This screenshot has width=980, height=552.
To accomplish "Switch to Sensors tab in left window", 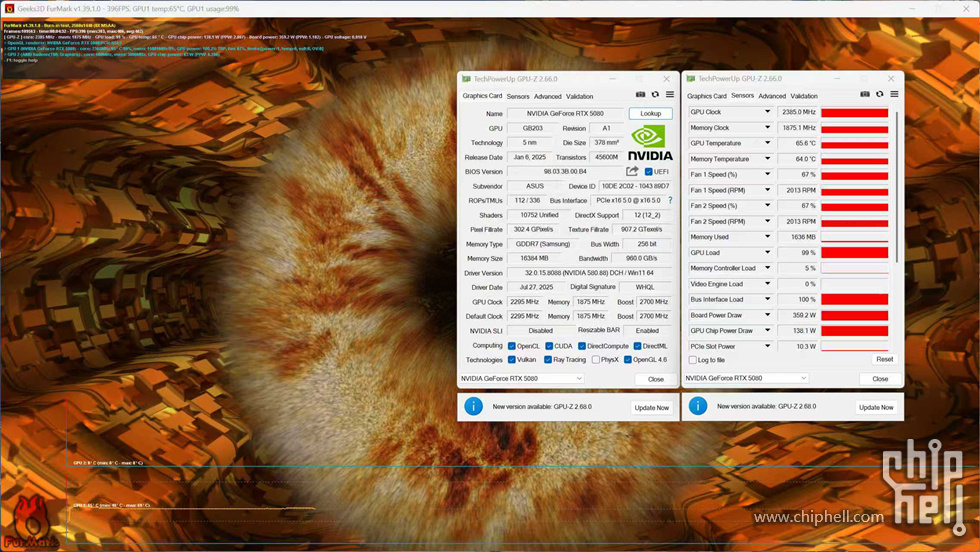I will coord(518,96).
